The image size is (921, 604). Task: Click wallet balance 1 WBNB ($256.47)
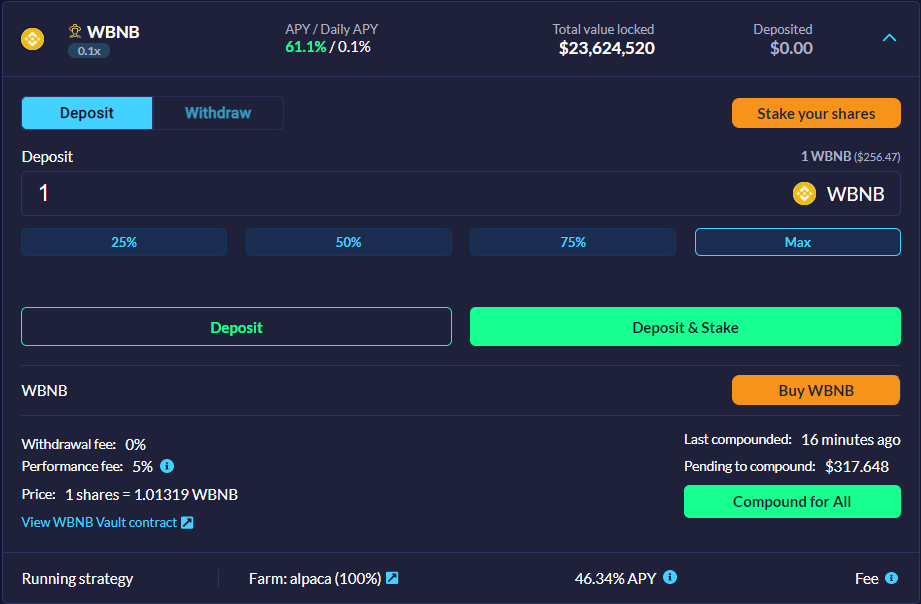click(851, 156)
